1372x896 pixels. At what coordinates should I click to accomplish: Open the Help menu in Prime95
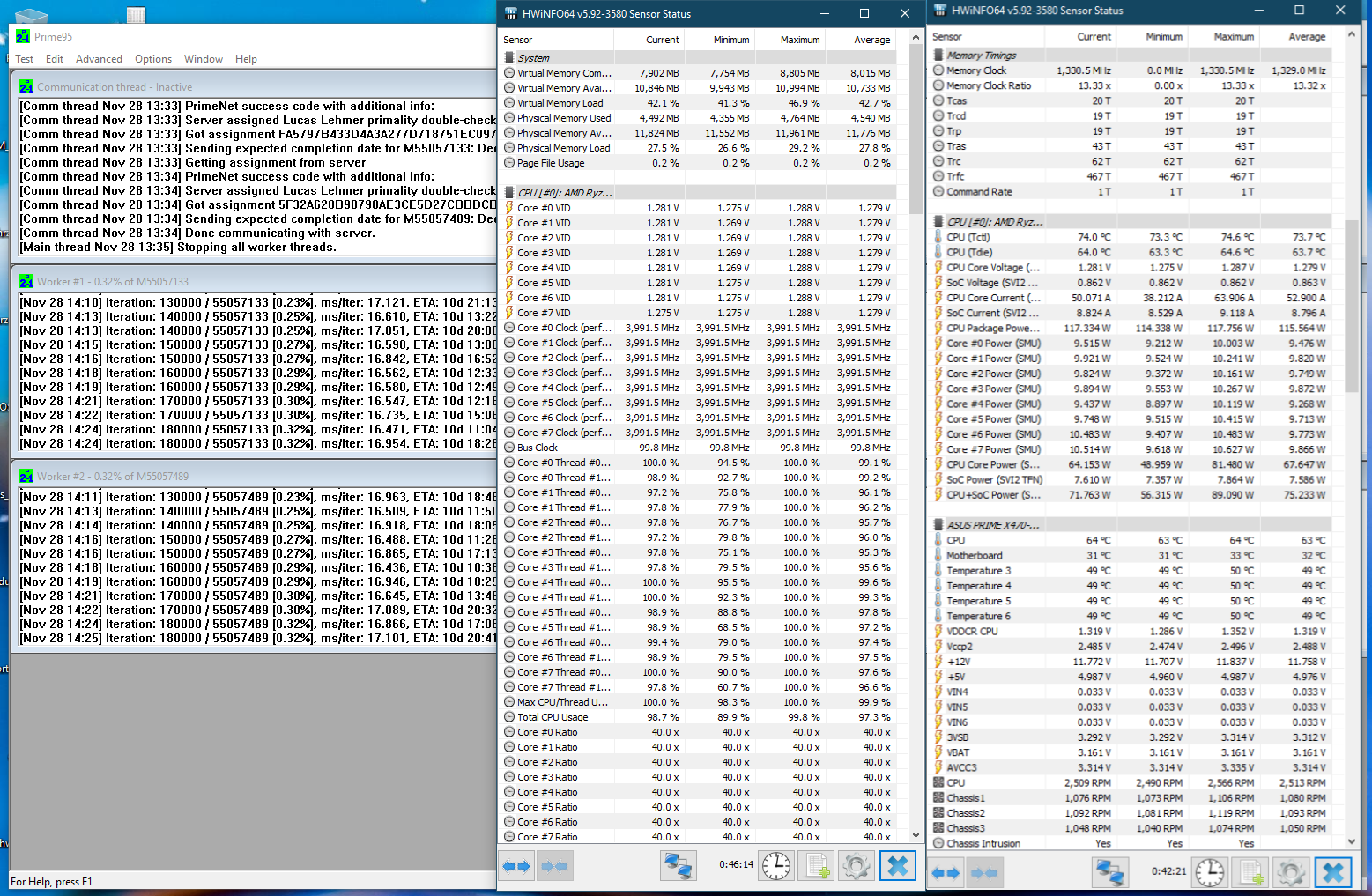(x=246, y=59)
